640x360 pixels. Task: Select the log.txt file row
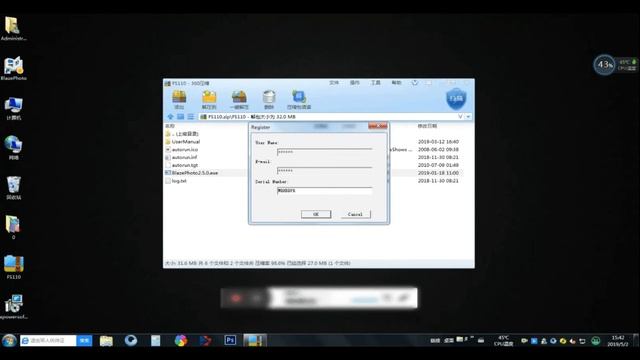click(x=176, y=181)
